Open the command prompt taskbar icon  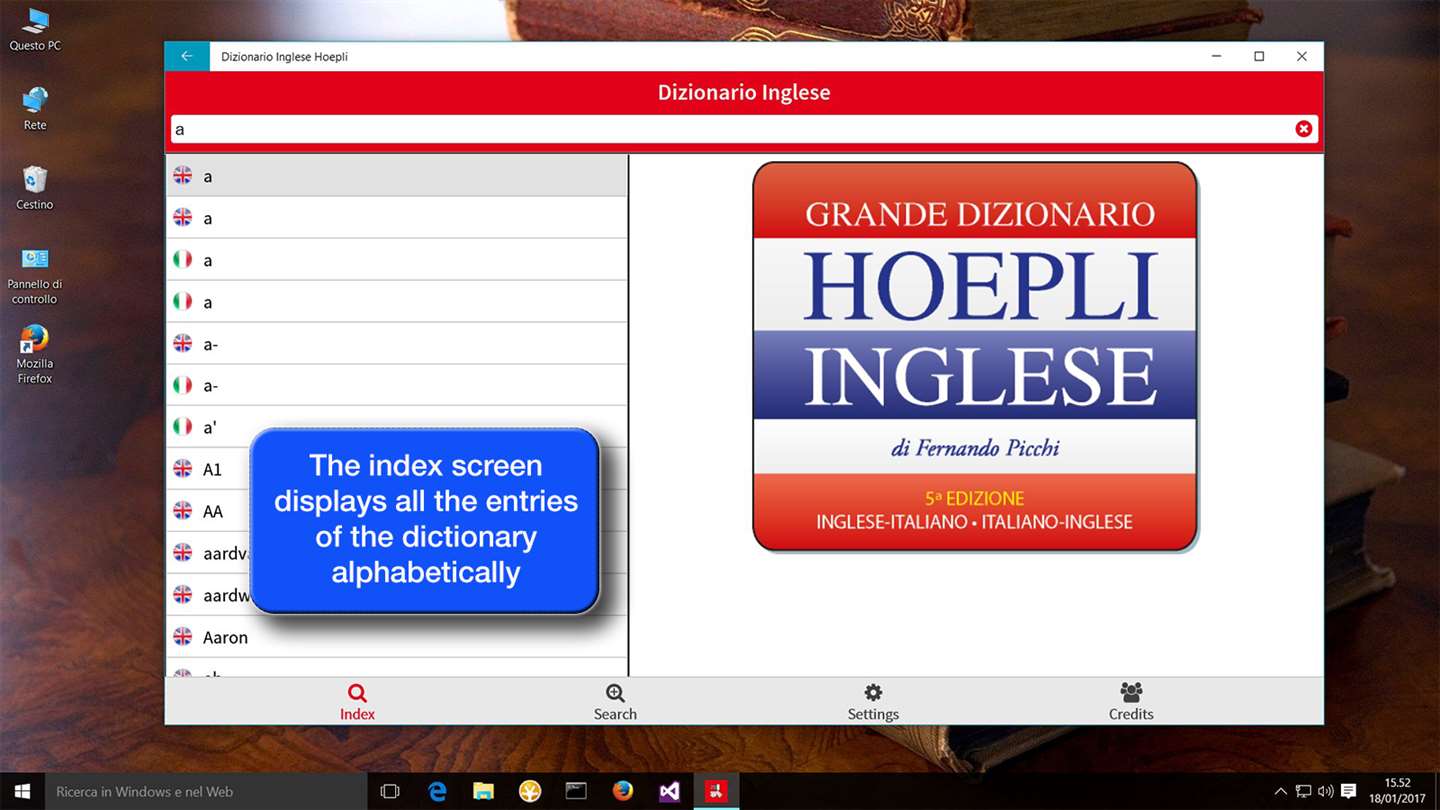pyautogui.click(x=576, y=791)
